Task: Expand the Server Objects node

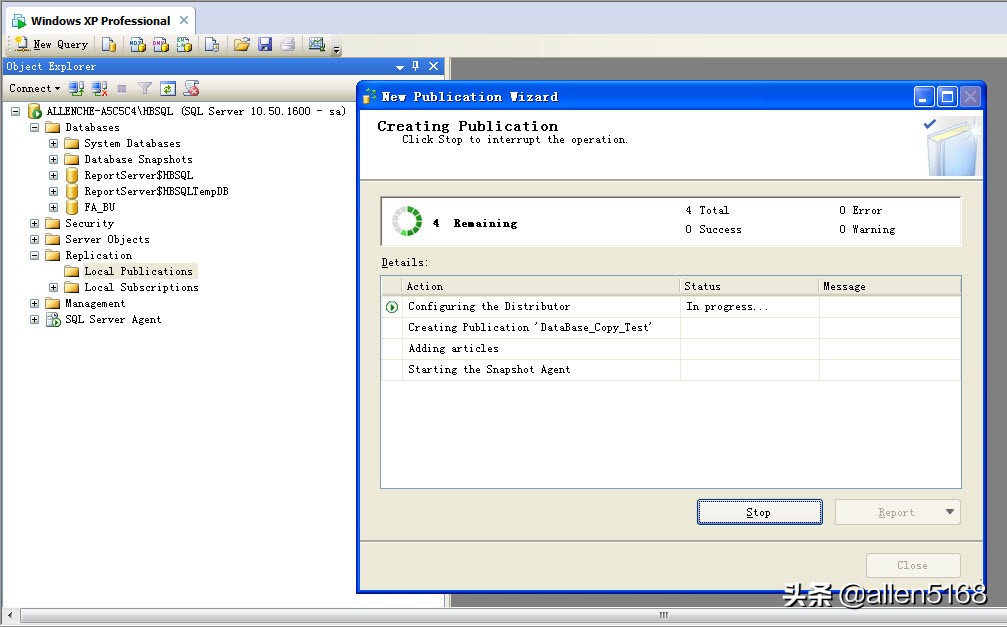Action: tap(35, 240)
